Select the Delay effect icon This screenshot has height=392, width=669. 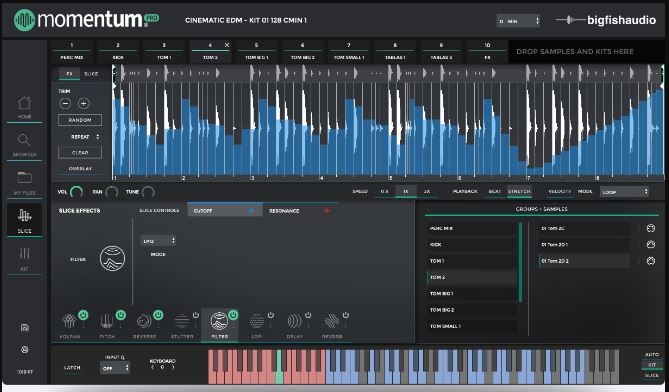294,321
